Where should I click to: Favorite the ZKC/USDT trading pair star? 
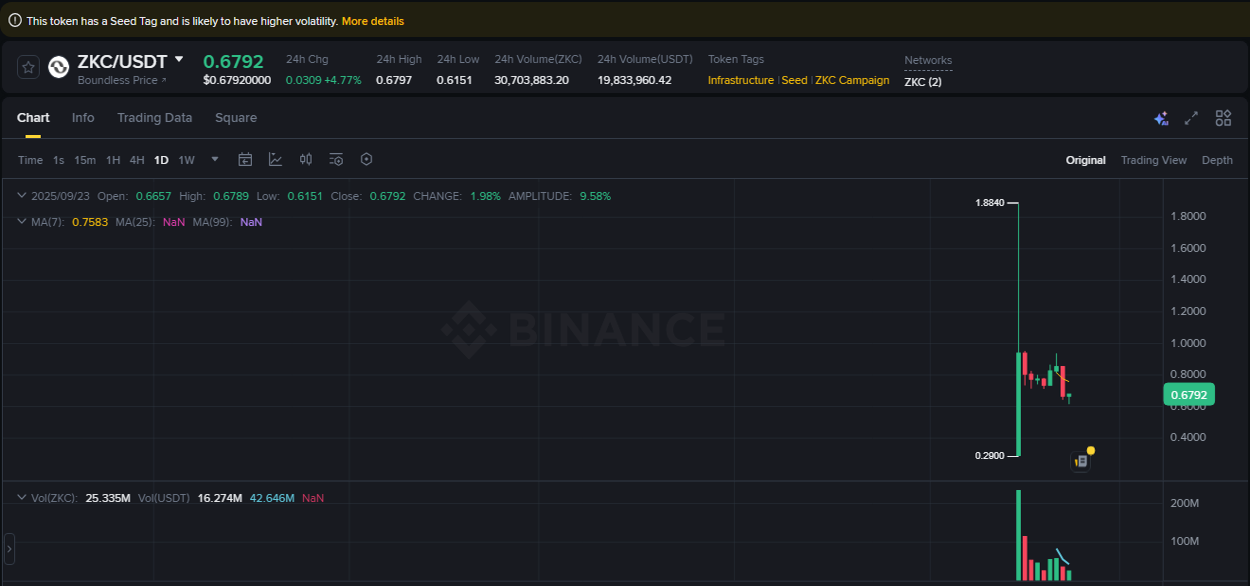tap(27, 67)
